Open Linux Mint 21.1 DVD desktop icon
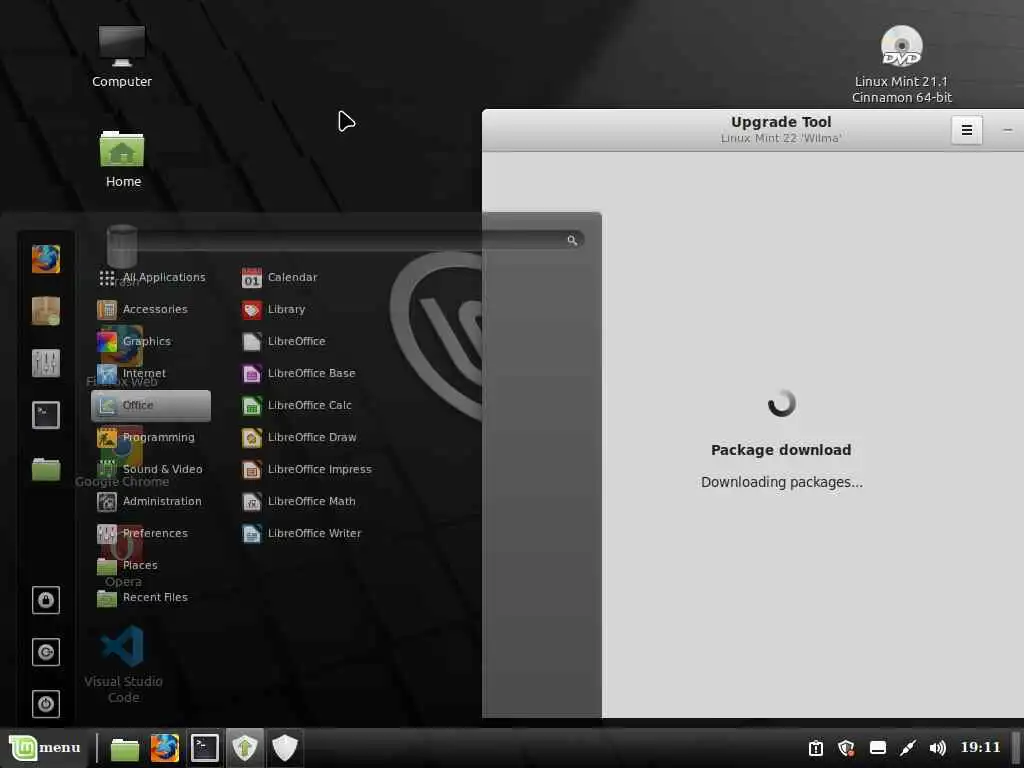This screenshot has height=768, width=1024. tap(902, 64)
